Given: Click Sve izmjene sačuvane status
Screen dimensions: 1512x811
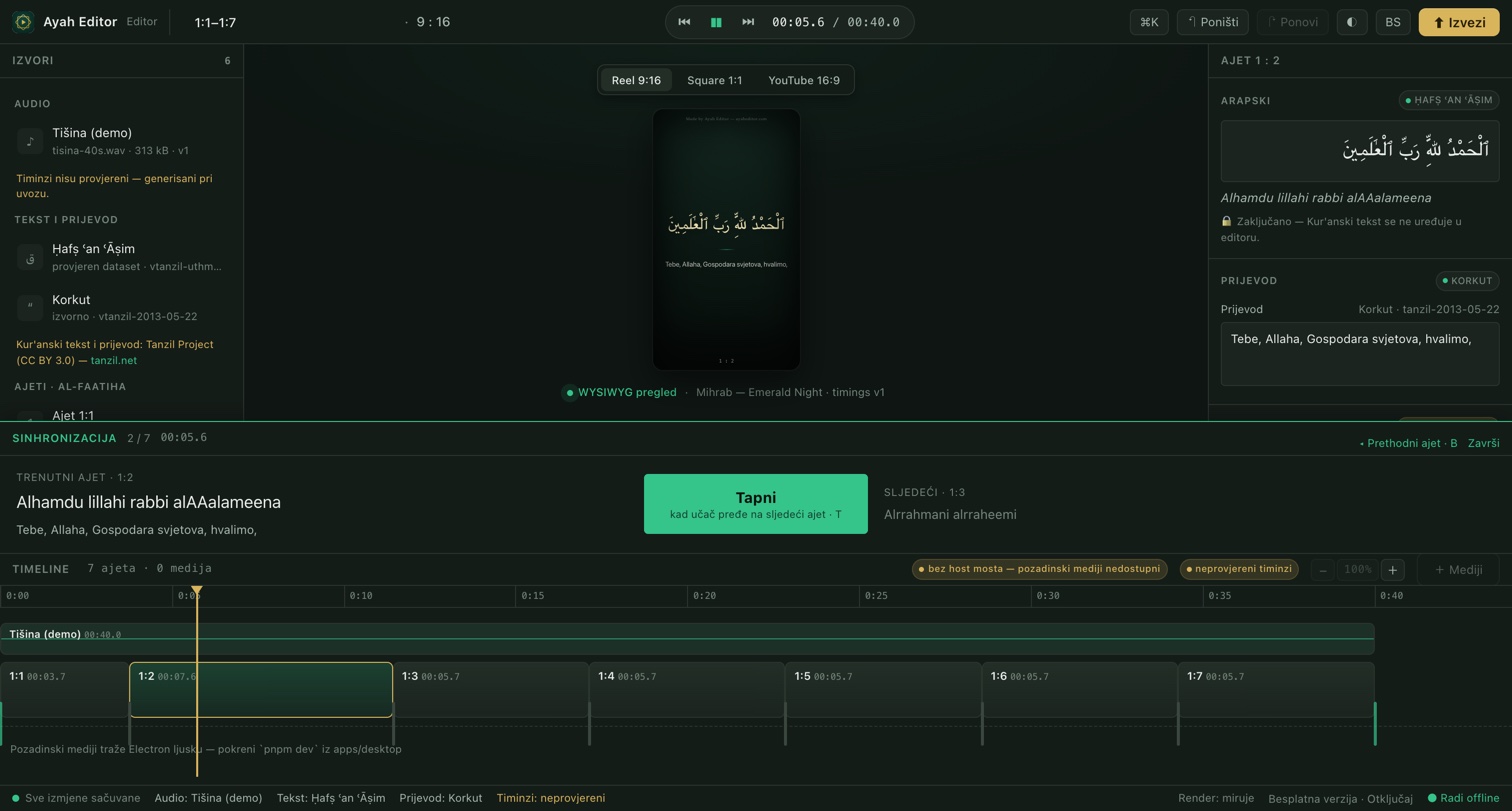Looking at the screenshot, I should 76,798.
